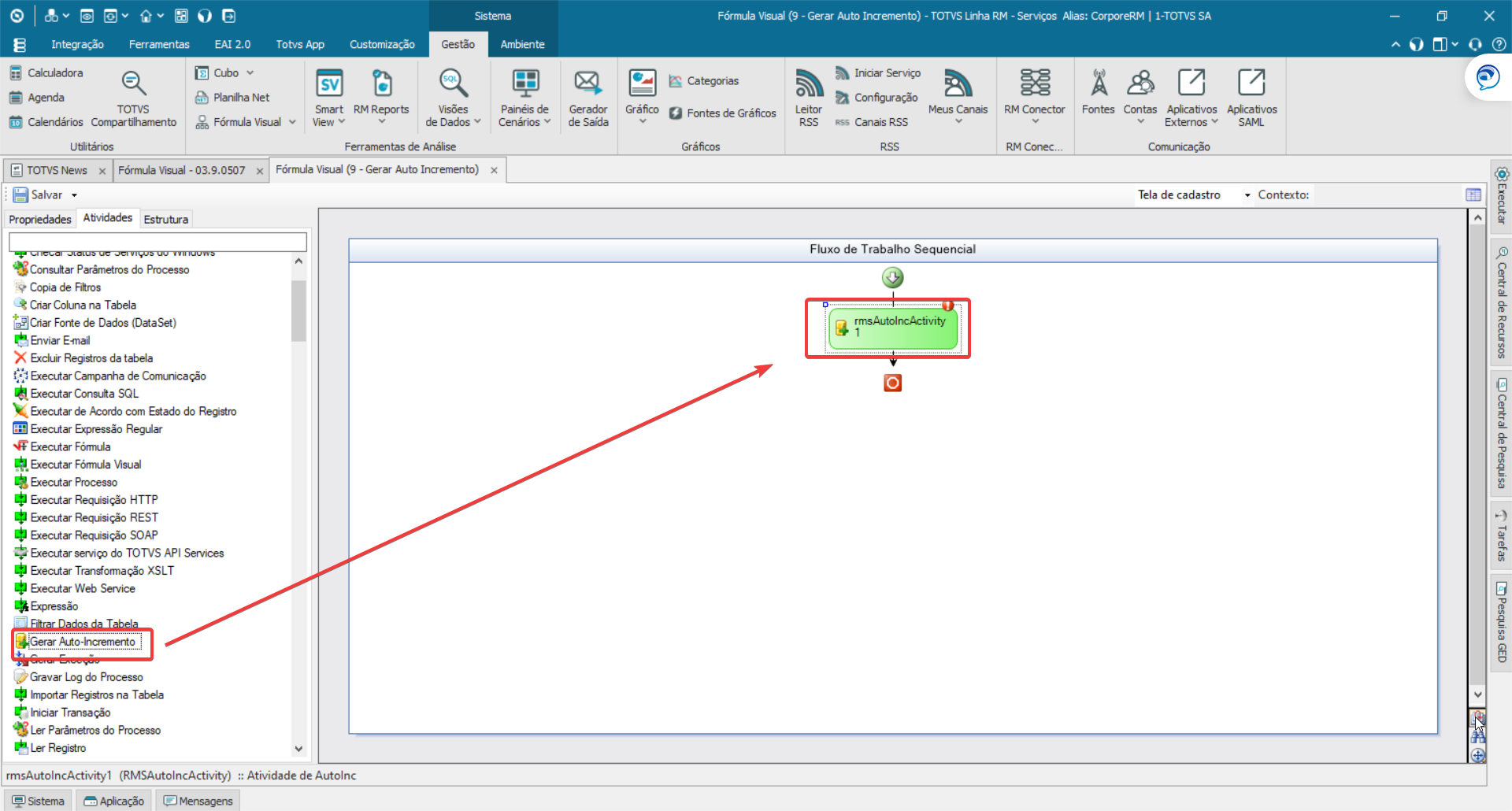Open Leitor RSS
Image resolution: width=1512 pixels, height=811 pixels.
pyautogui.click(x=808, y=98)
